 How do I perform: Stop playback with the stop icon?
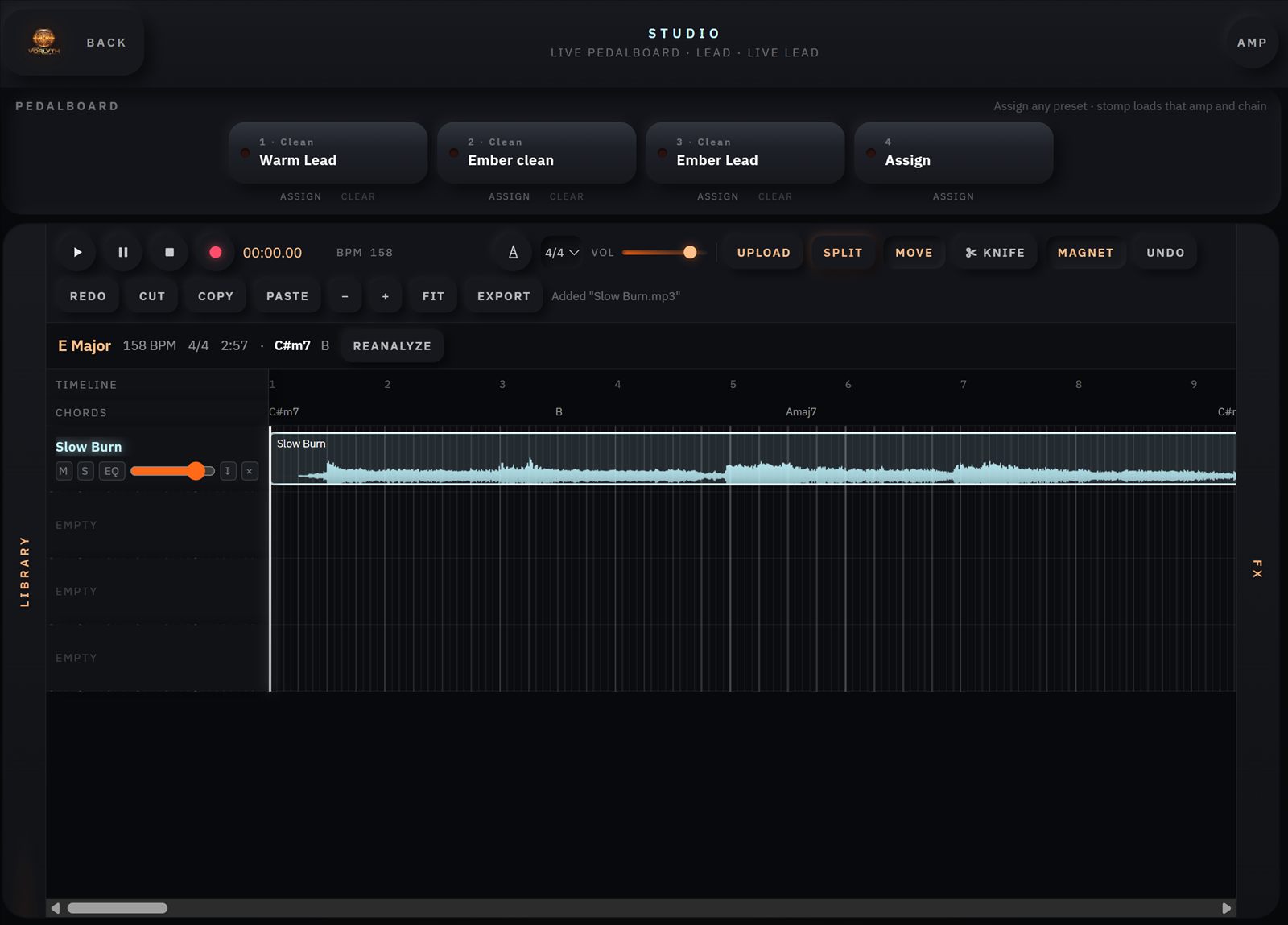point(169,252)
